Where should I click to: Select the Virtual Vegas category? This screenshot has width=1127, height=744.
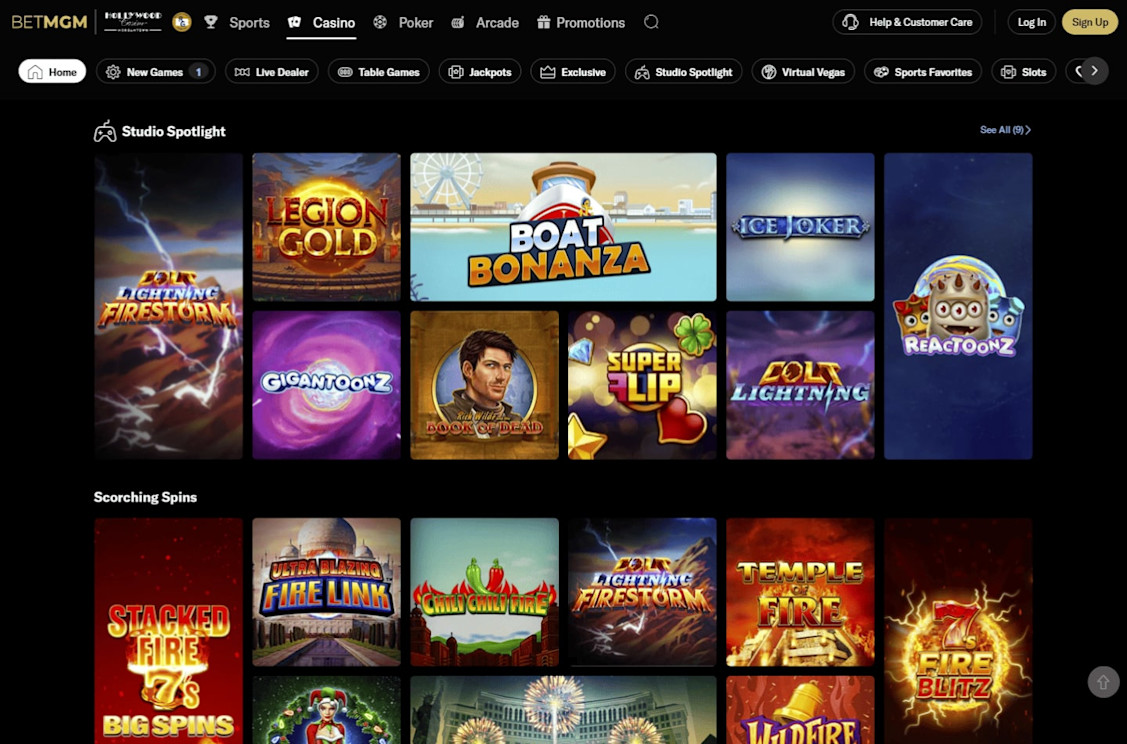click(x=803, y=72)
